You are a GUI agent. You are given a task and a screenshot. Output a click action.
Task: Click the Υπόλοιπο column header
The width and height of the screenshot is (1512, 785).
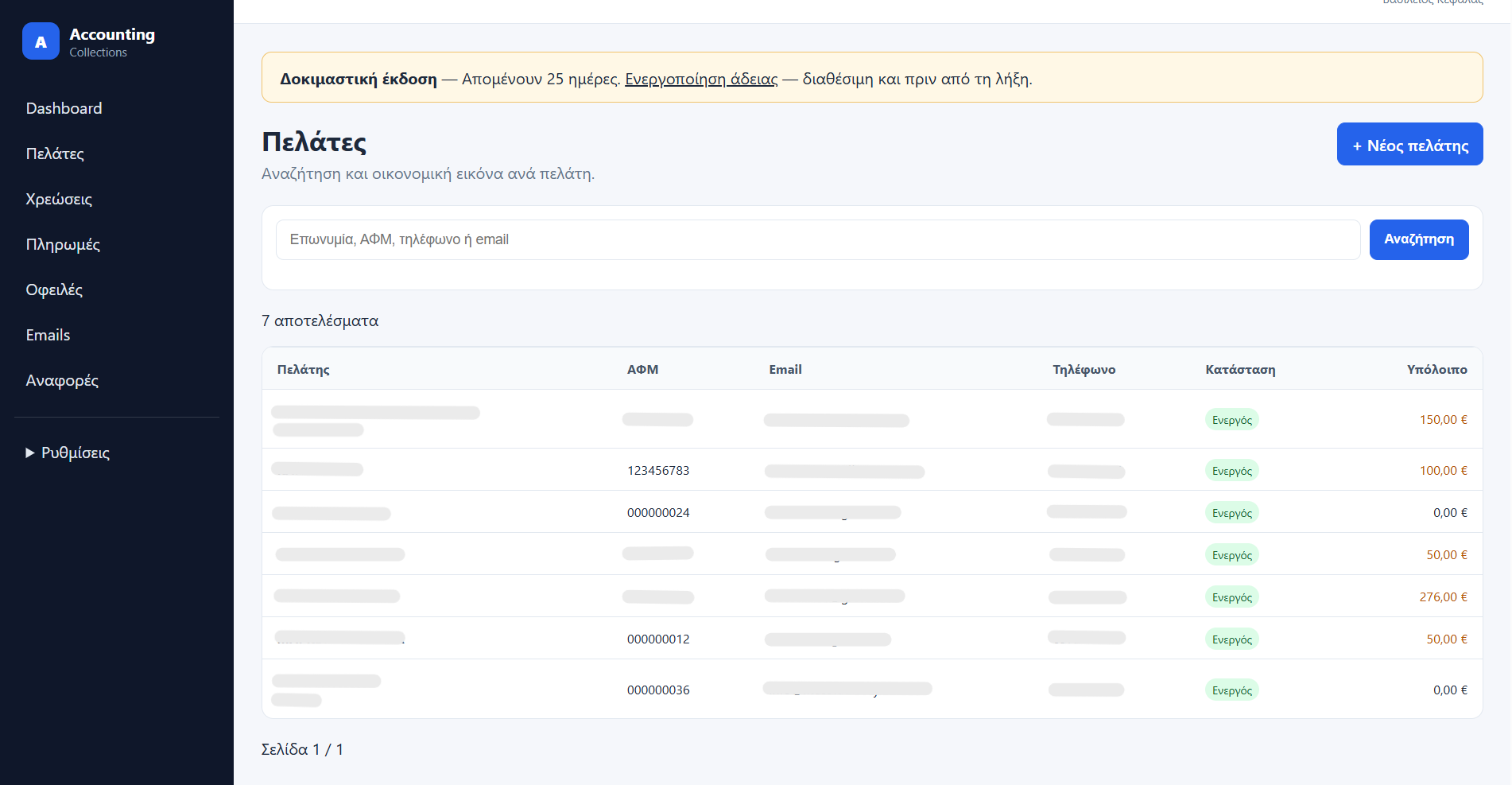[x=1436, y=369]
